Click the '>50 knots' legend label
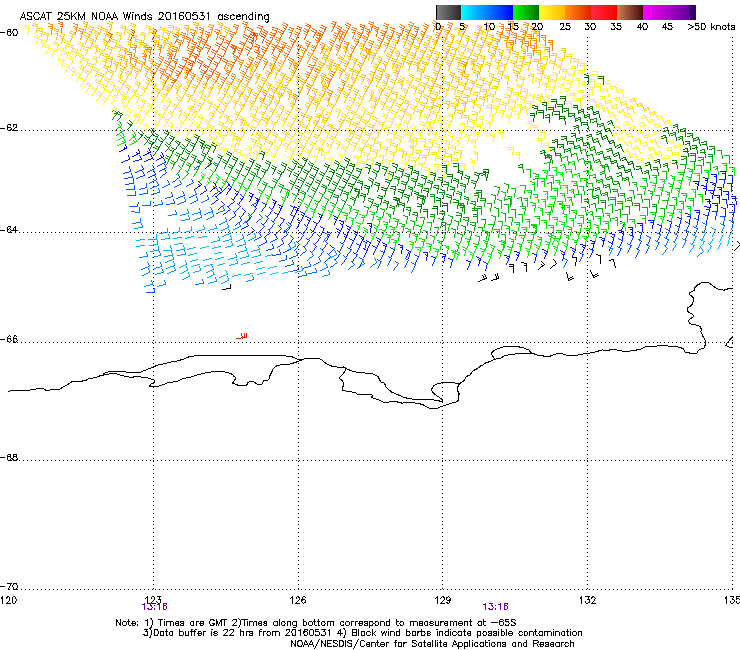Image resolution: width=740 pixels, height=650 pixels. tap(711, 27)
